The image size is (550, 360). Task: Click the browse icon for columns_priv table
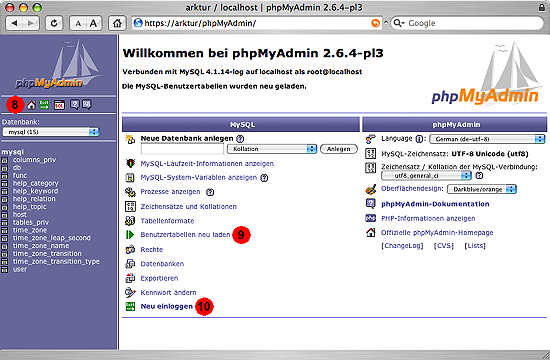tap(5, 160)
